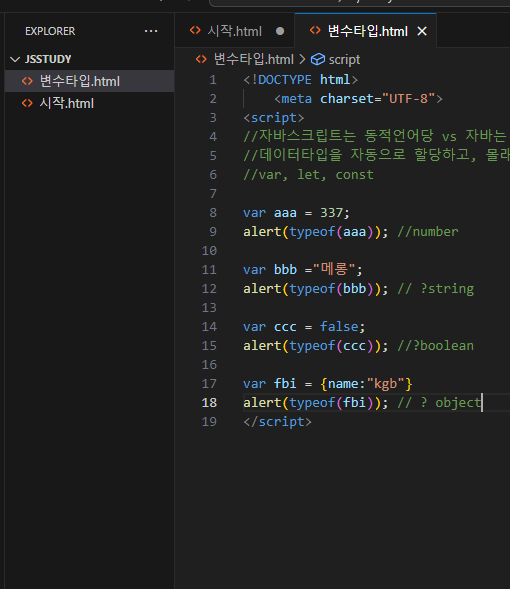Click the 변수타입.html breadcrumb
510x589 pixels.
253,59
